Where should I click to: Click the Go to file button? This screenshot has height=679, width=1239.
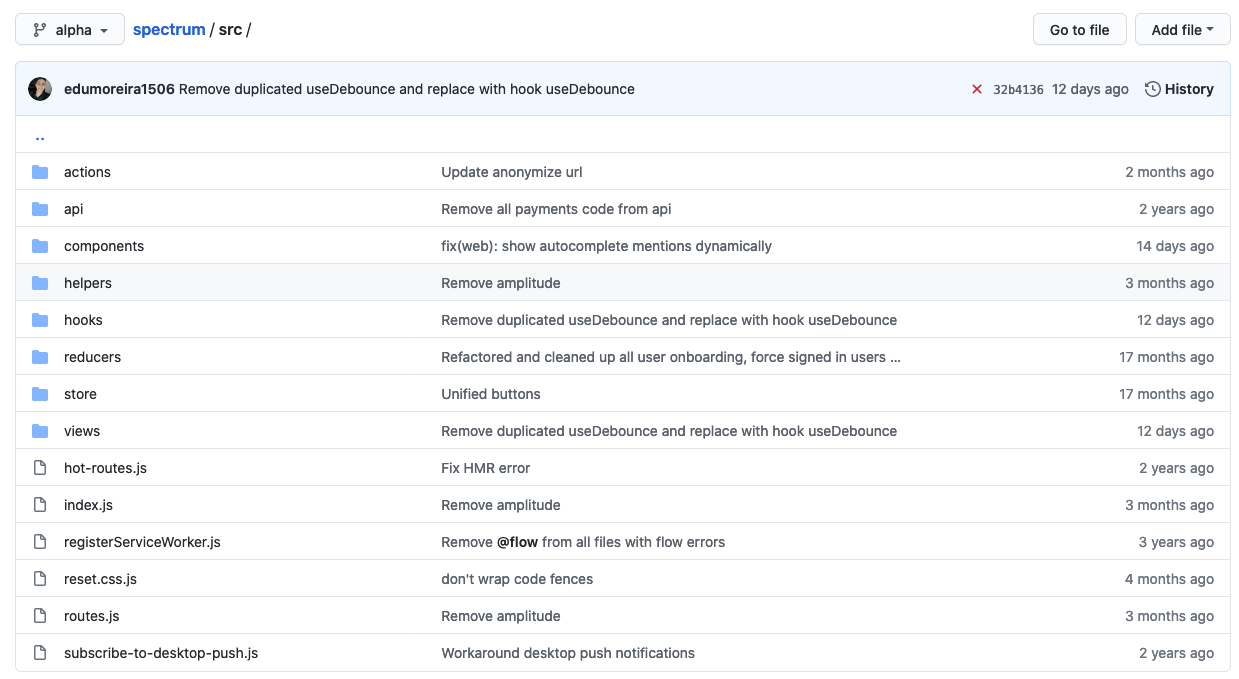click(1079, 29)
